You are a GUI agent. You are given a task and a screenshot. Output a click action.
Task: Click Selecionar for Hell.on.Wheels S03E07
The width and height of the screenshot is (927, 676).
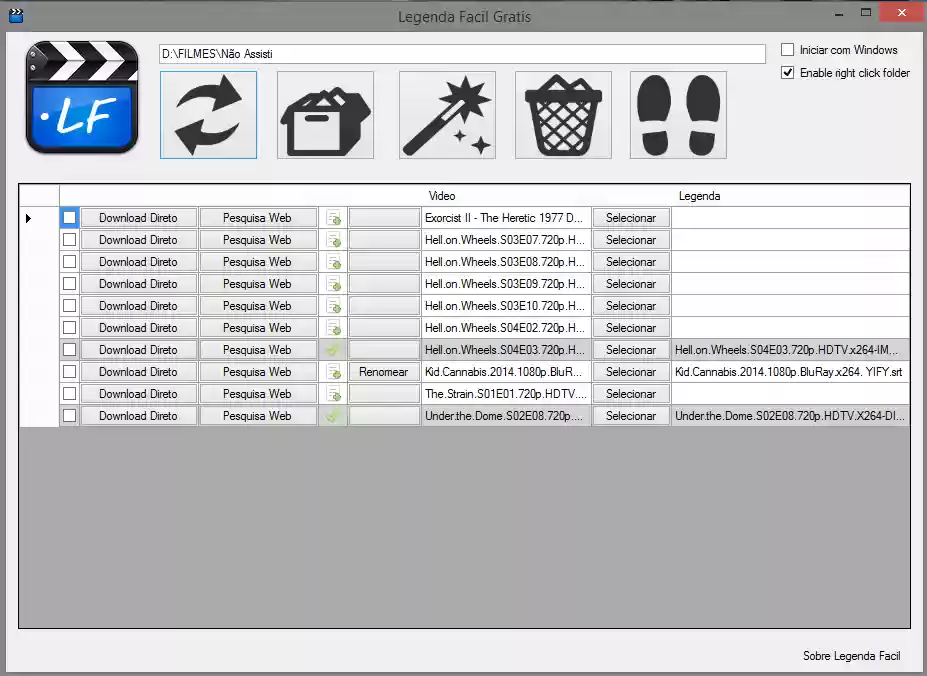[630, 239]
